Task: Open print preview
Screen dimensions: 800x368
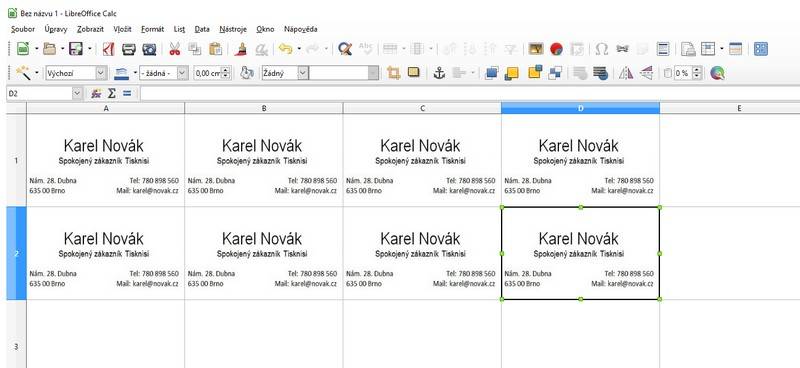Action: point(149,49)
